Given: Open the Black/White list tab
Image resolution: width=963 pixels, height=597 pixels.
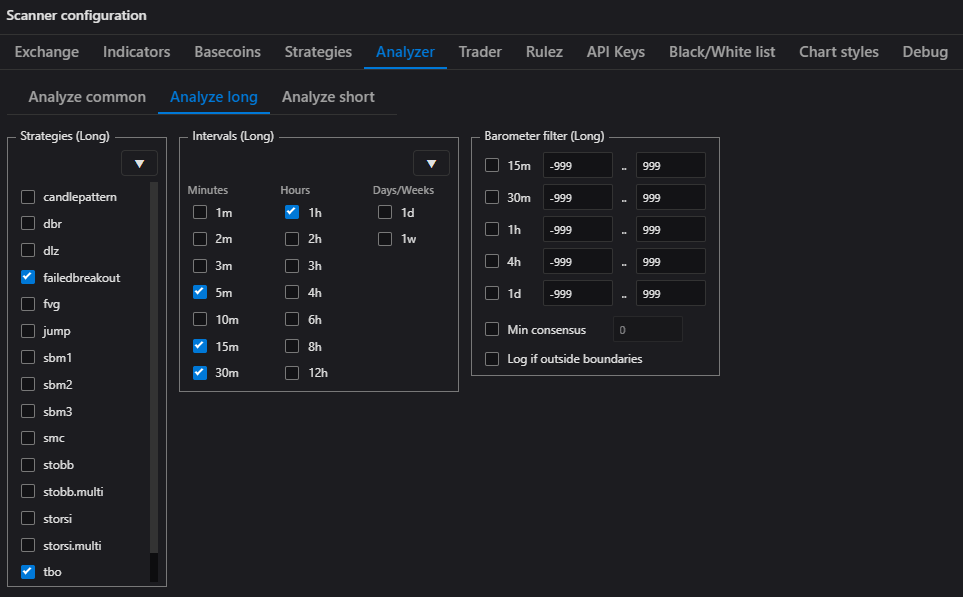Looking at the screenshot, I should [x=722, y=52].
